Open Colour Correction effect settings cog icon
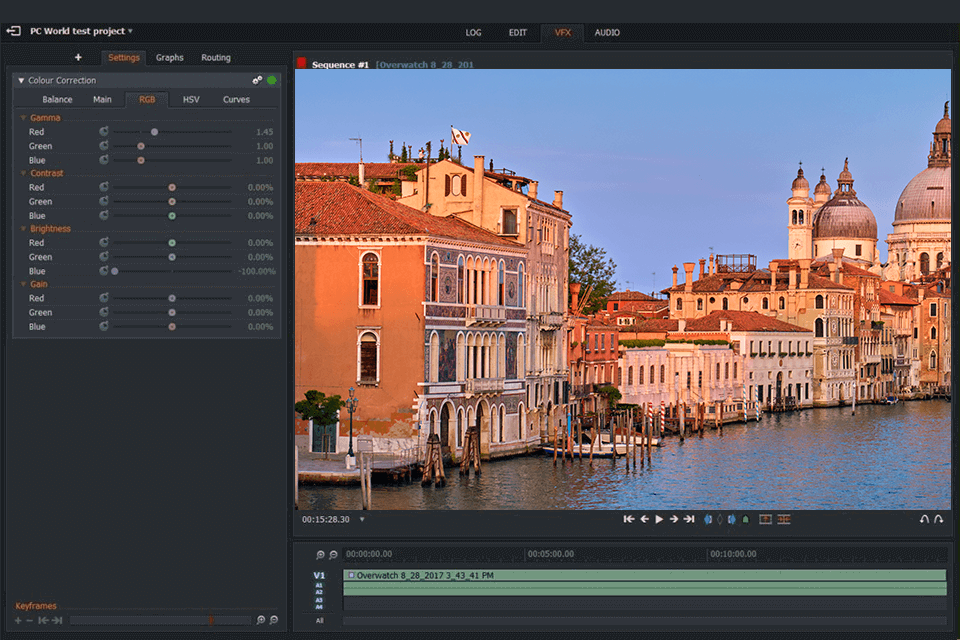 tap(257, 80)
